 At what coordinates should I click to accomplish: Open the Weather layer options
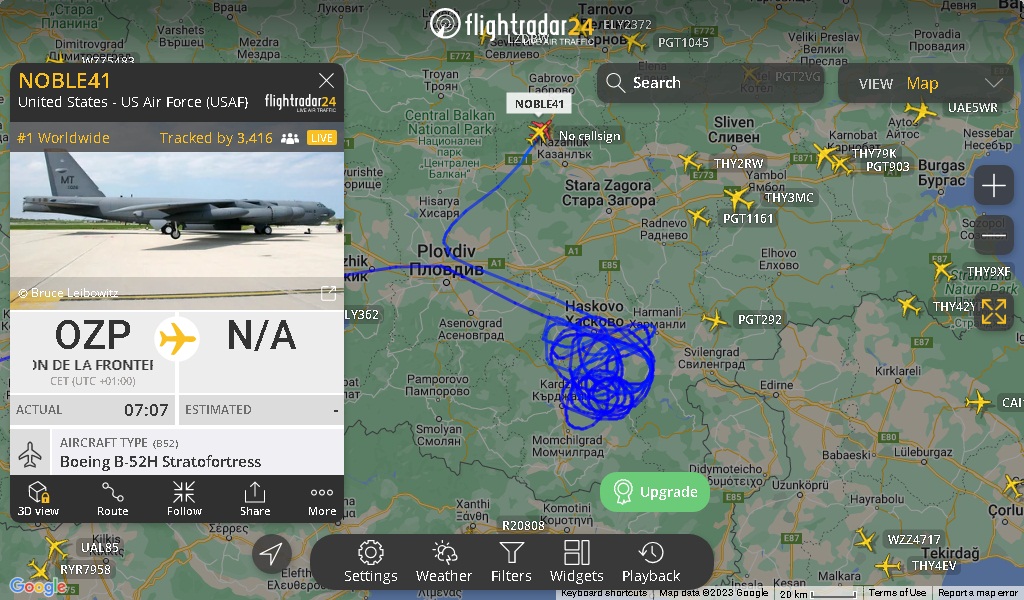443,561
